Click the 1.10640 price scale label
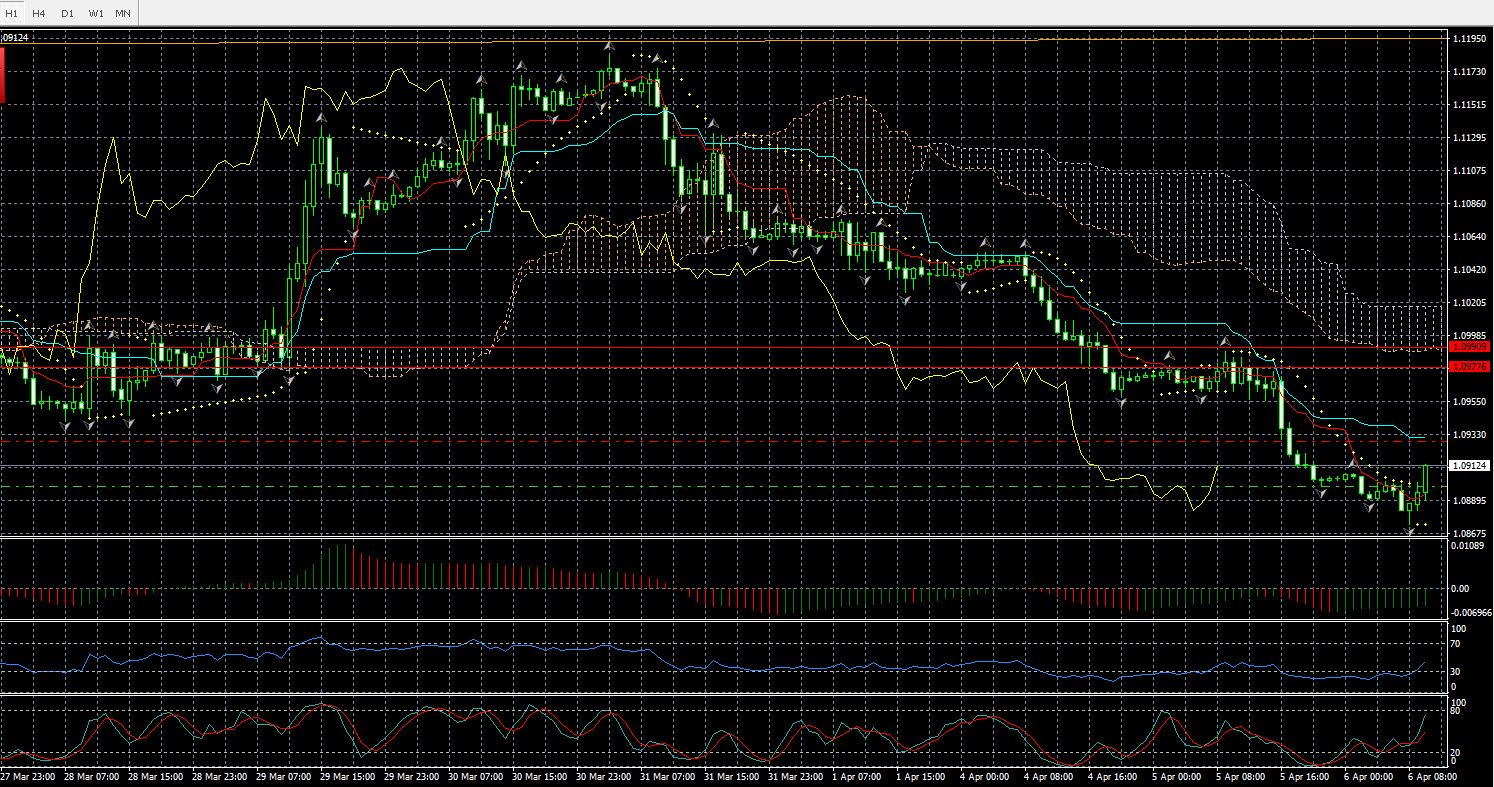Screen dimensions: 1494x787 [x=1469, y=236]
